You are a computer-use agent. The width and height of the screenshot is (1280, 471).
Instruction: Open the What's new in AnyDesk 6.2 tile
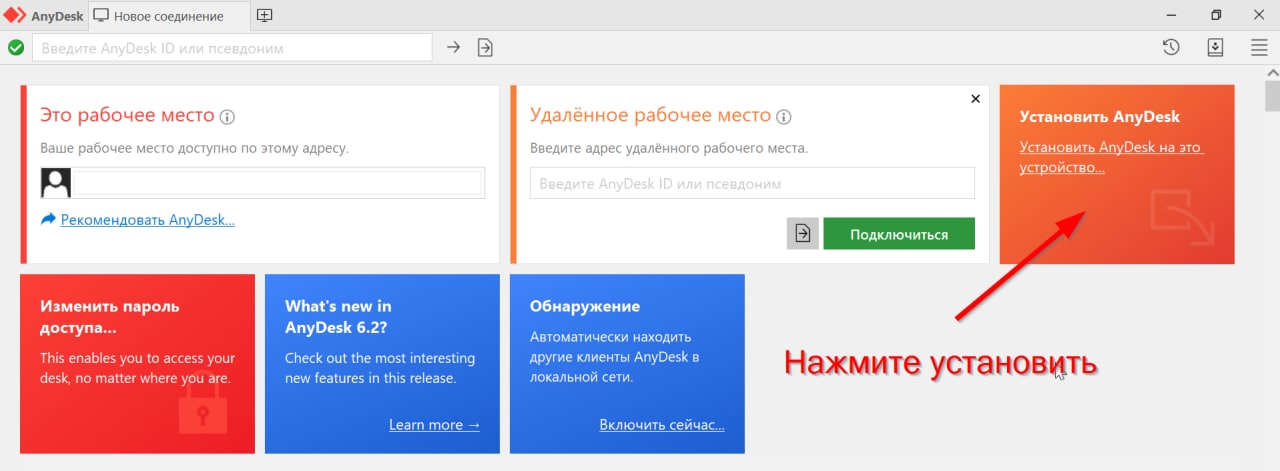[x=382, y=363]
